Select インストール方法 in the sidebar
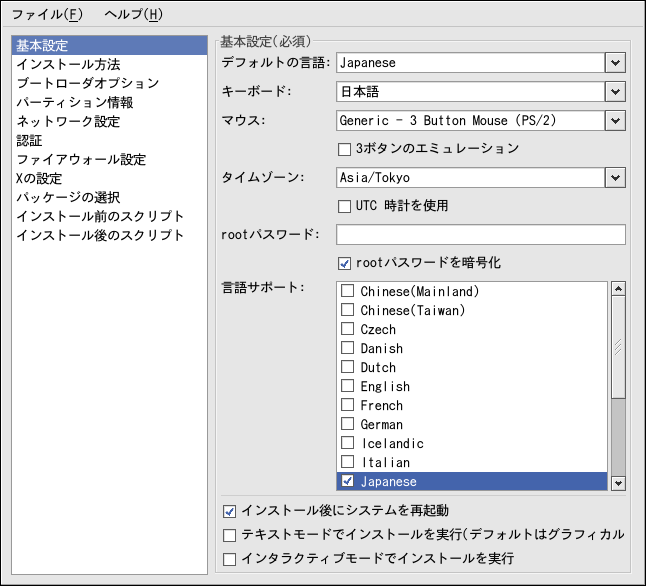Viewport: 646px width, 586px height. pos(68,65)
